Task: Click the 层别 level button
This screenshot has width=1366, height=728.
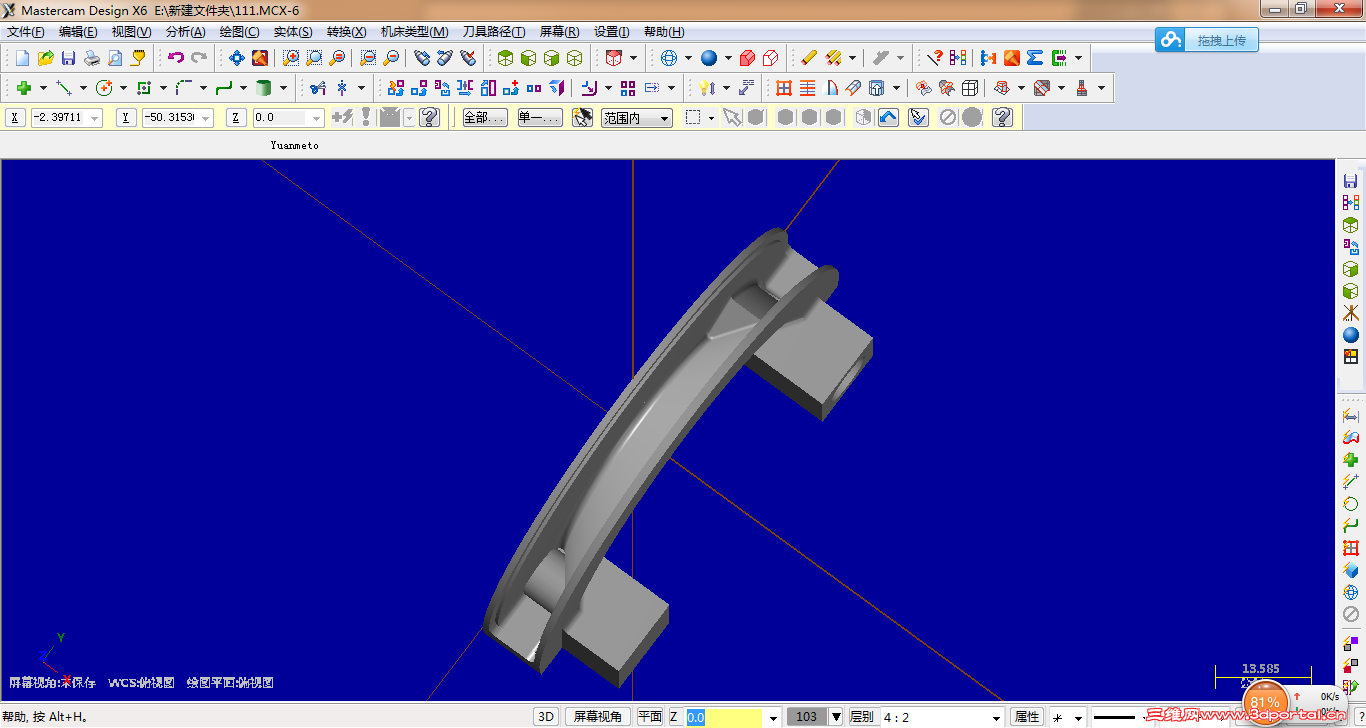Action: 862,717
